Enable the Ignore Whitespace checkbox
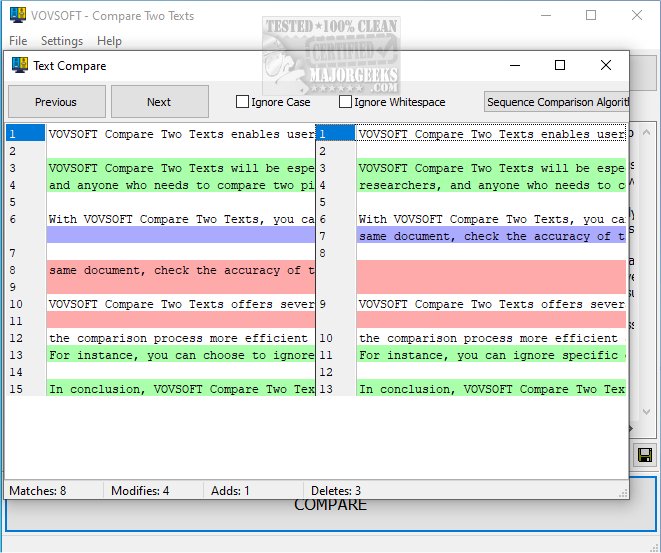Screen dimensions: 661x553 tap(345, 102)
